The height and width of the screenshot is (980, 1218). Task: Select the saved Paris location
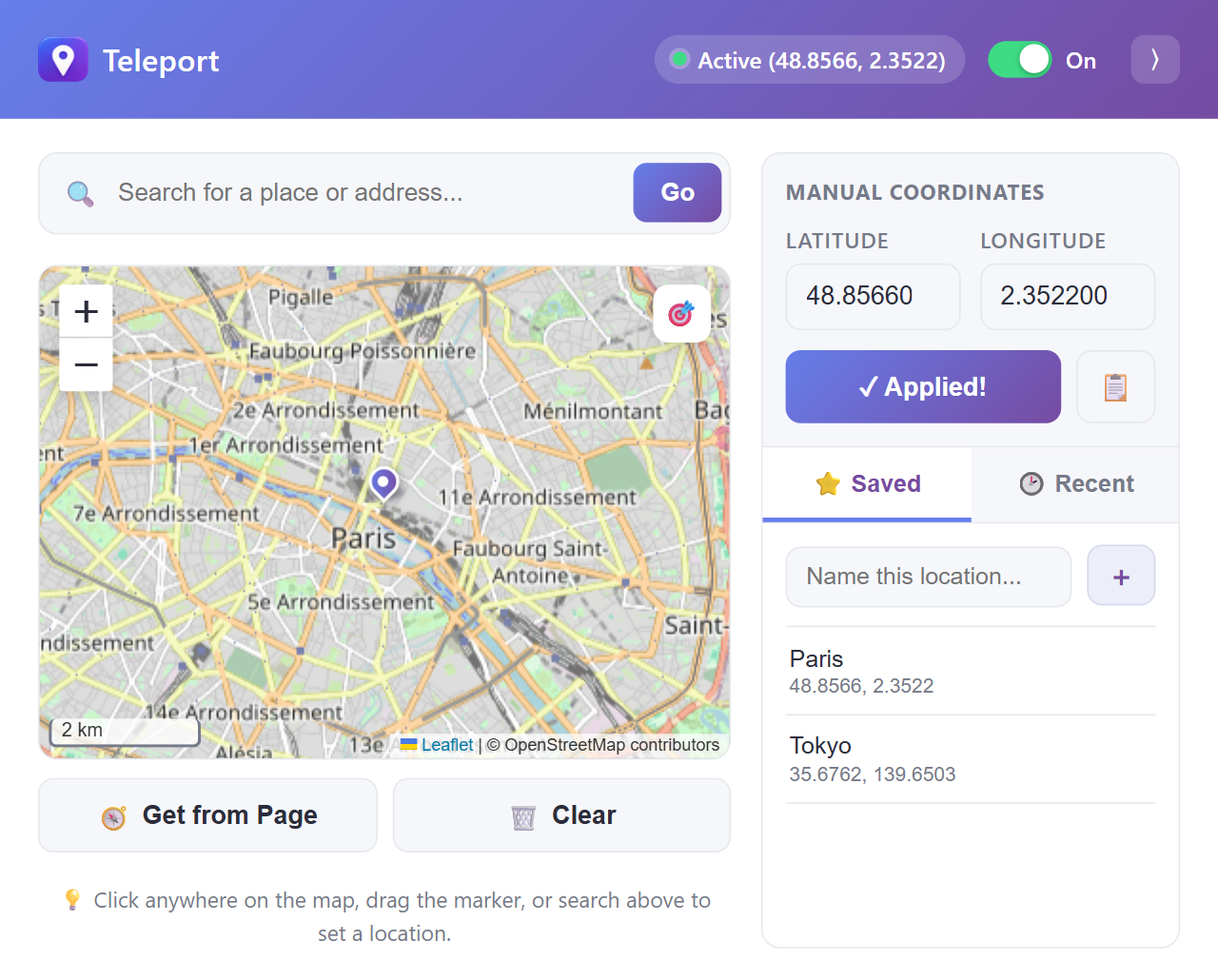971,671
